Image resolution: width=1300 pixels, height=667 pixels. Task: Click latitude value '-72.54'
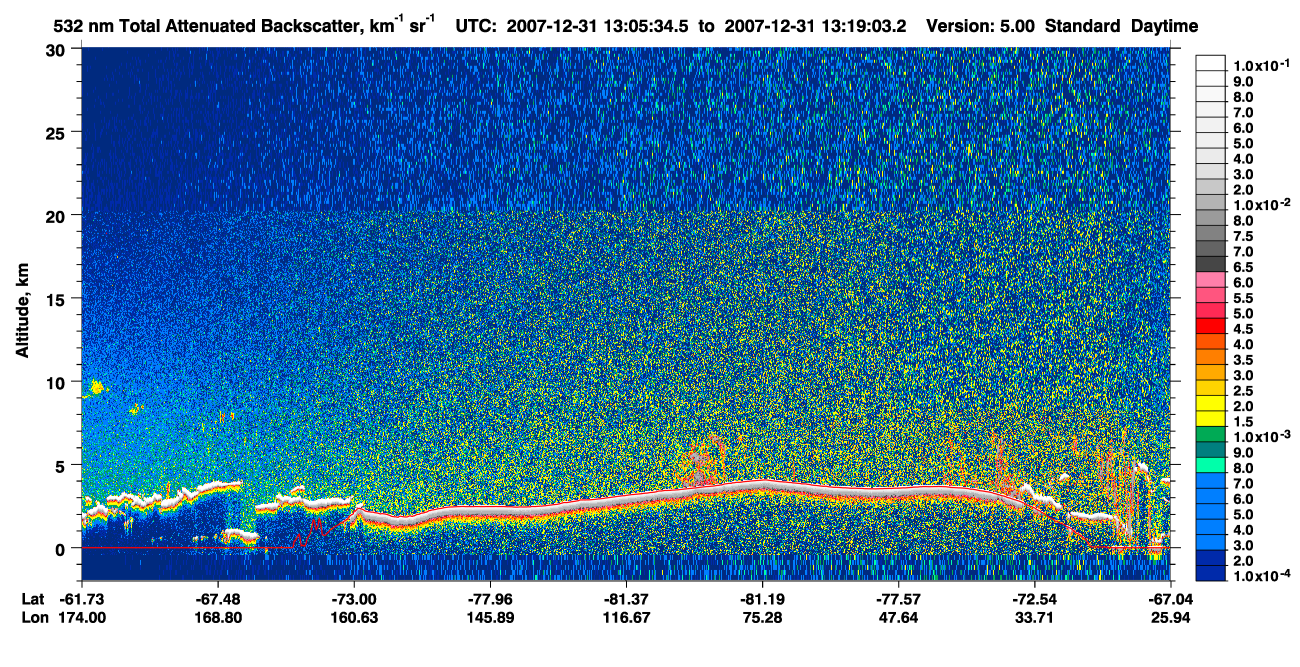(x=1034, y=599)
